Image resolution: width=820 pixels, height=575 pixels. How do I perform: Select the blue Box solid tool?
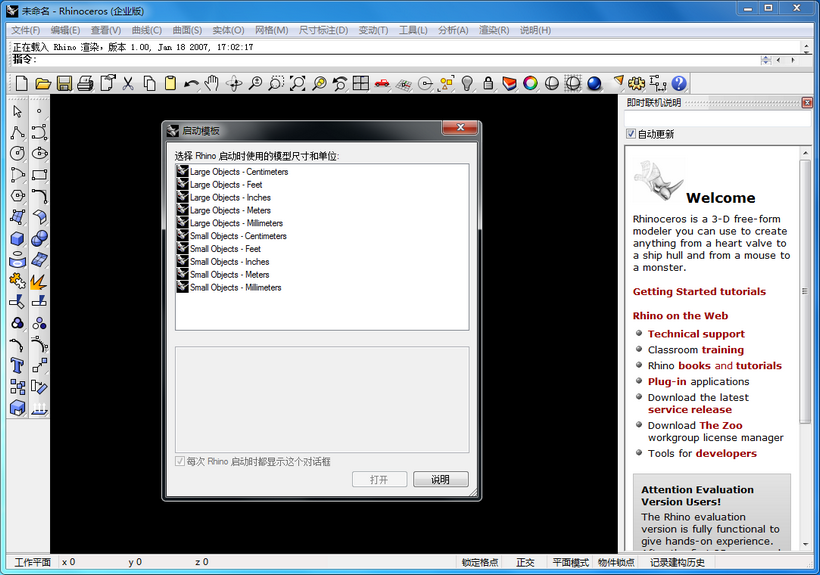click(17, 238)
